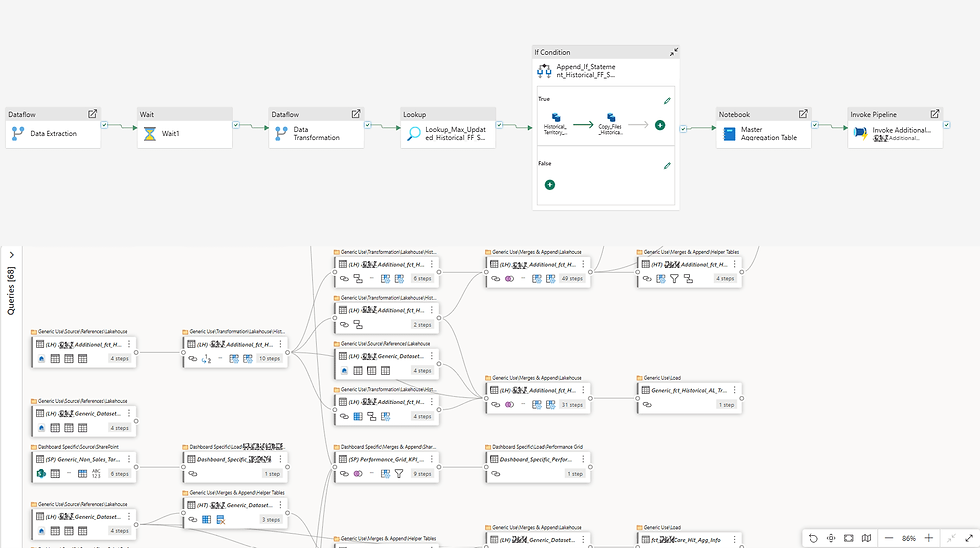Click the If Condition header title
This screenshot has height=548, width=980.
552,52
